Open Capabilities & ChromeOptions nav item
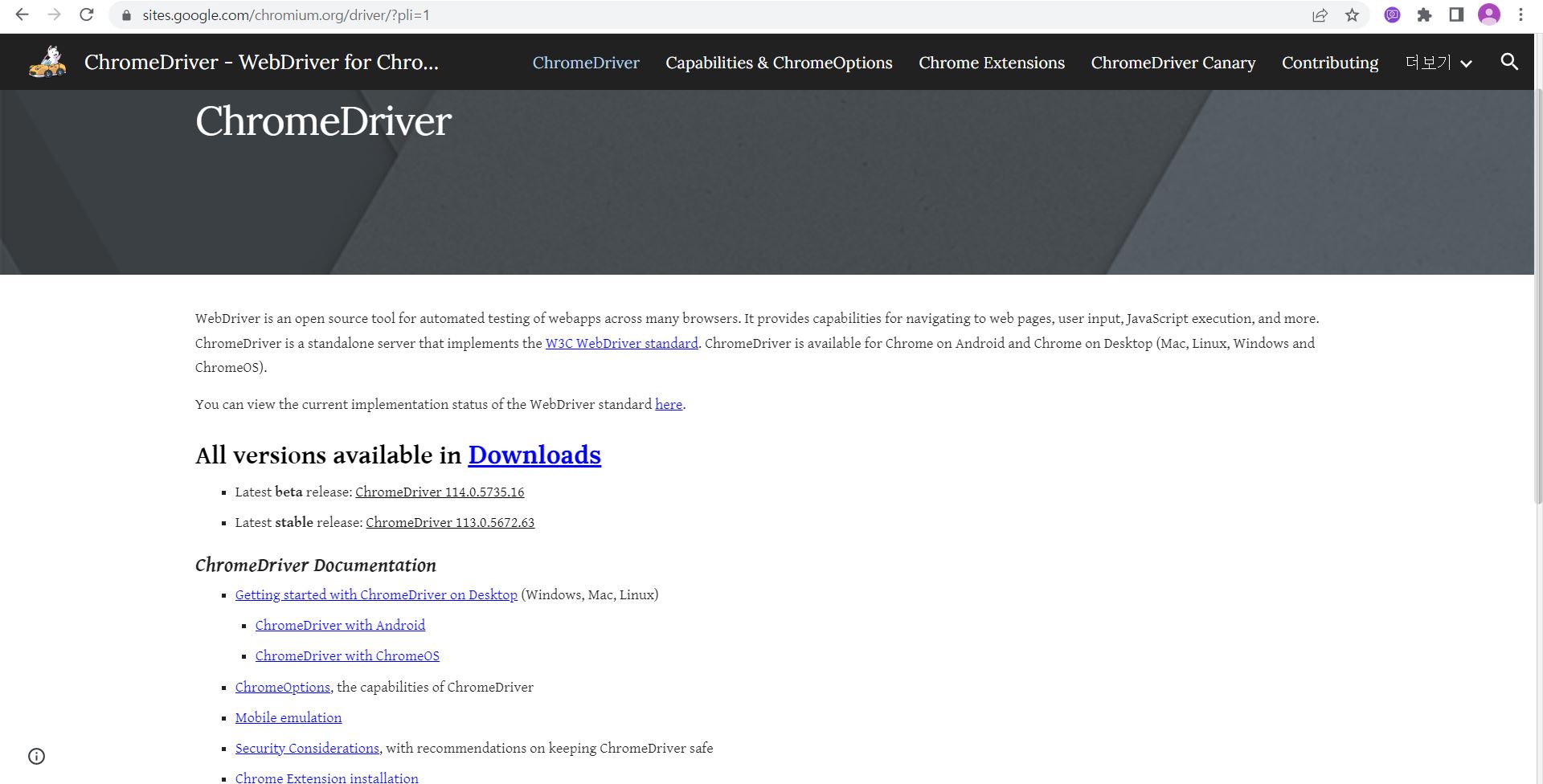This screenshot has height=784, width=1543. point(779,63)
